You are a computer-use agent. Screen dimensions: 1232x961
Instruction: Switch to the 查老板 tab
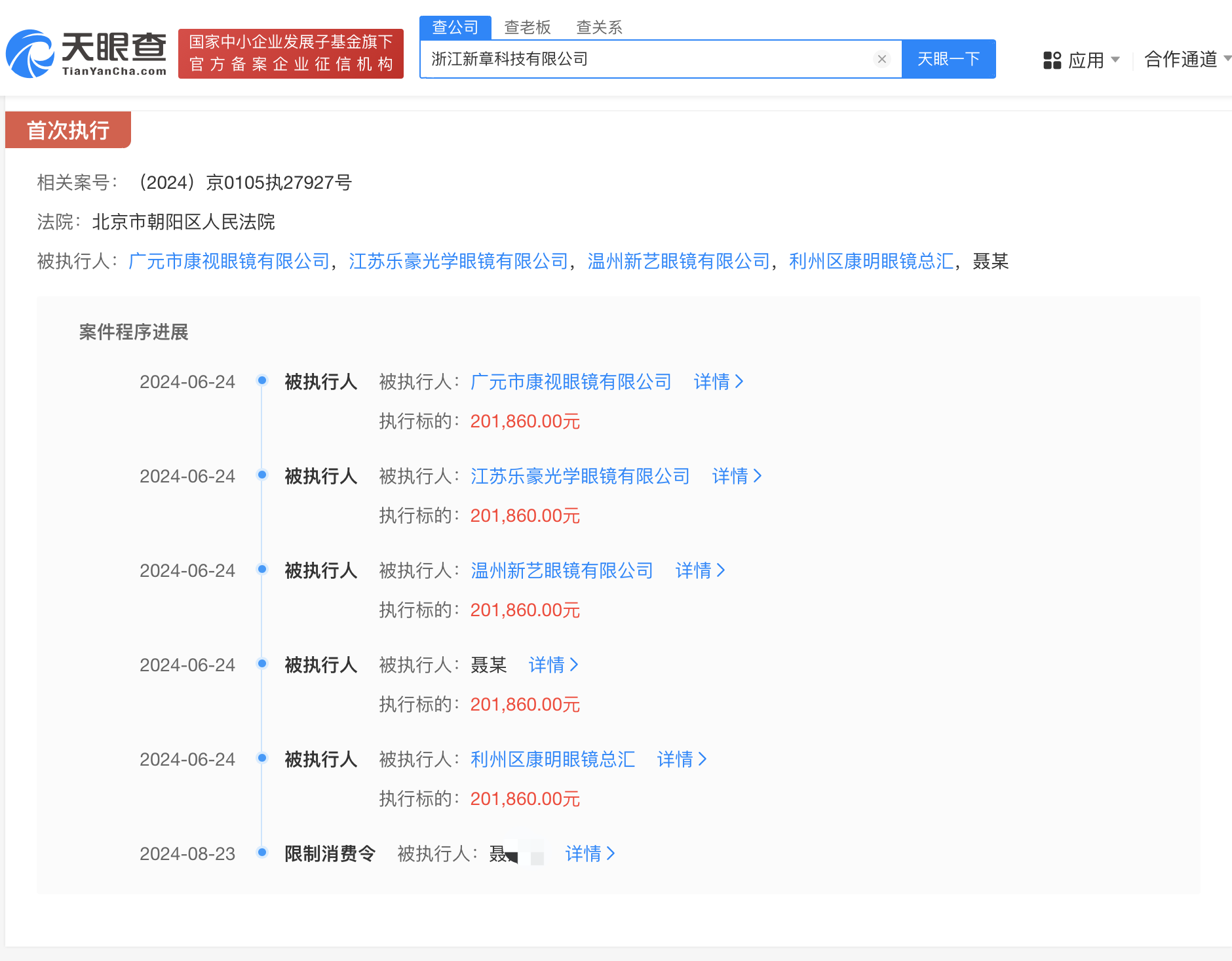click(527, 26)
